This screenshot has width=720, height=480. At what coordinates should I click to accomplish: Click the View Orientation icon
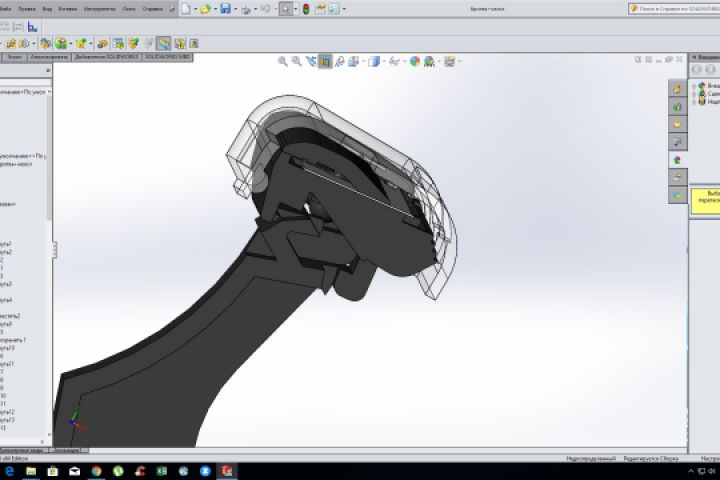tap(354, 61)
